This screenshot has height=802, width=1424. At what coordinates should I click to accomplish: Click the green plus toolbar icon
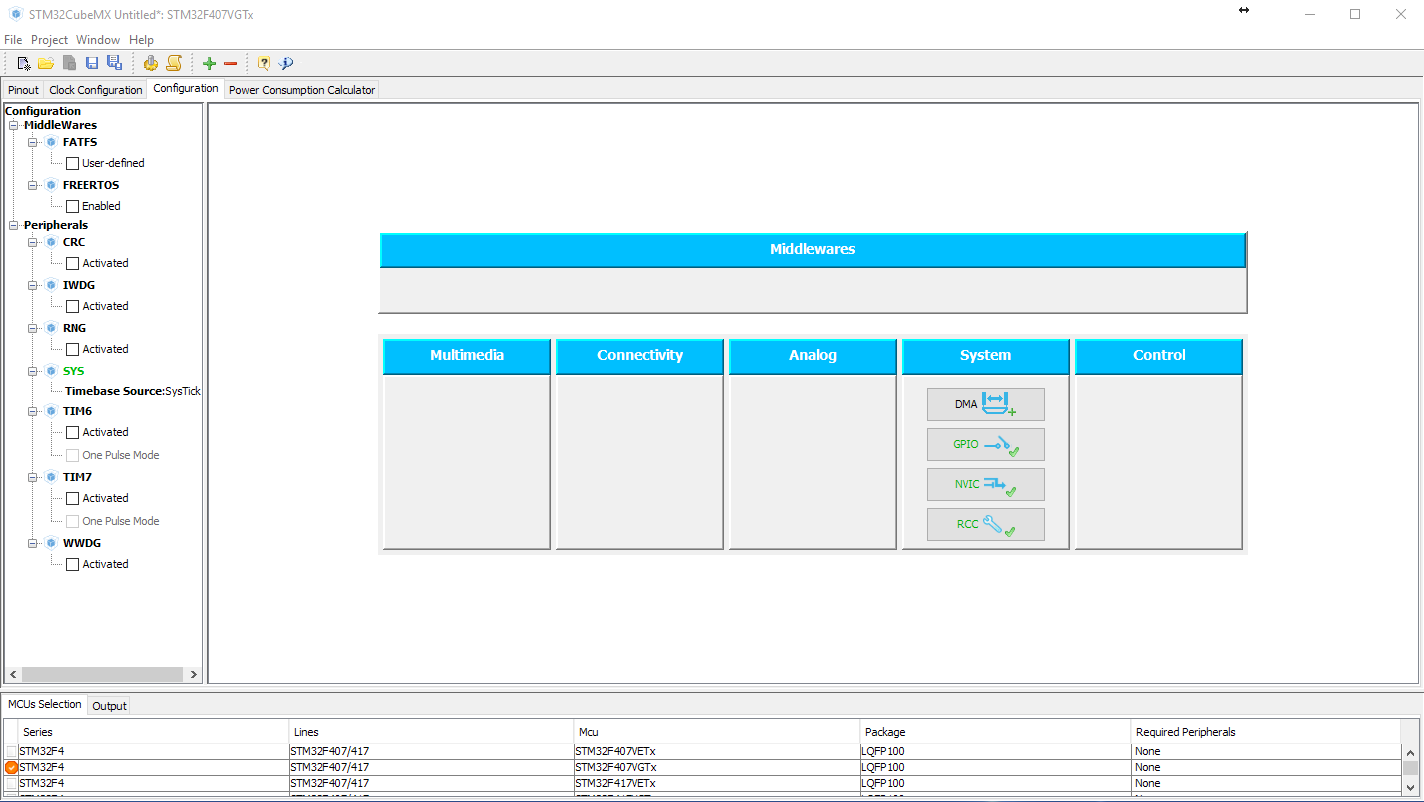click(209, 63)
